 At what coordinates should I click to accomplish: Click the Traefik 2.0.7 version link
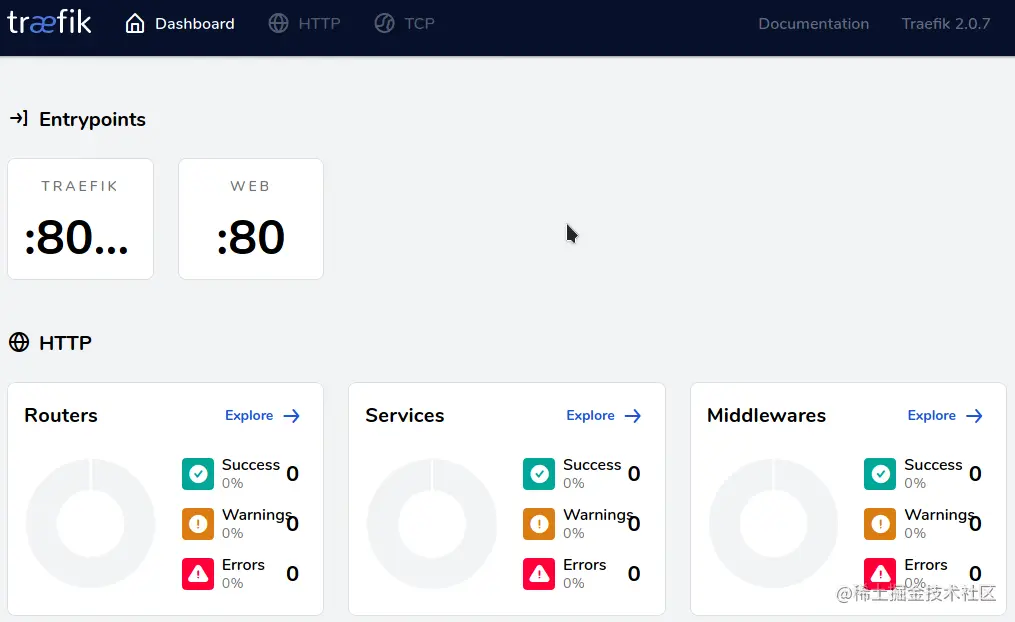click(x=946, y=23)
